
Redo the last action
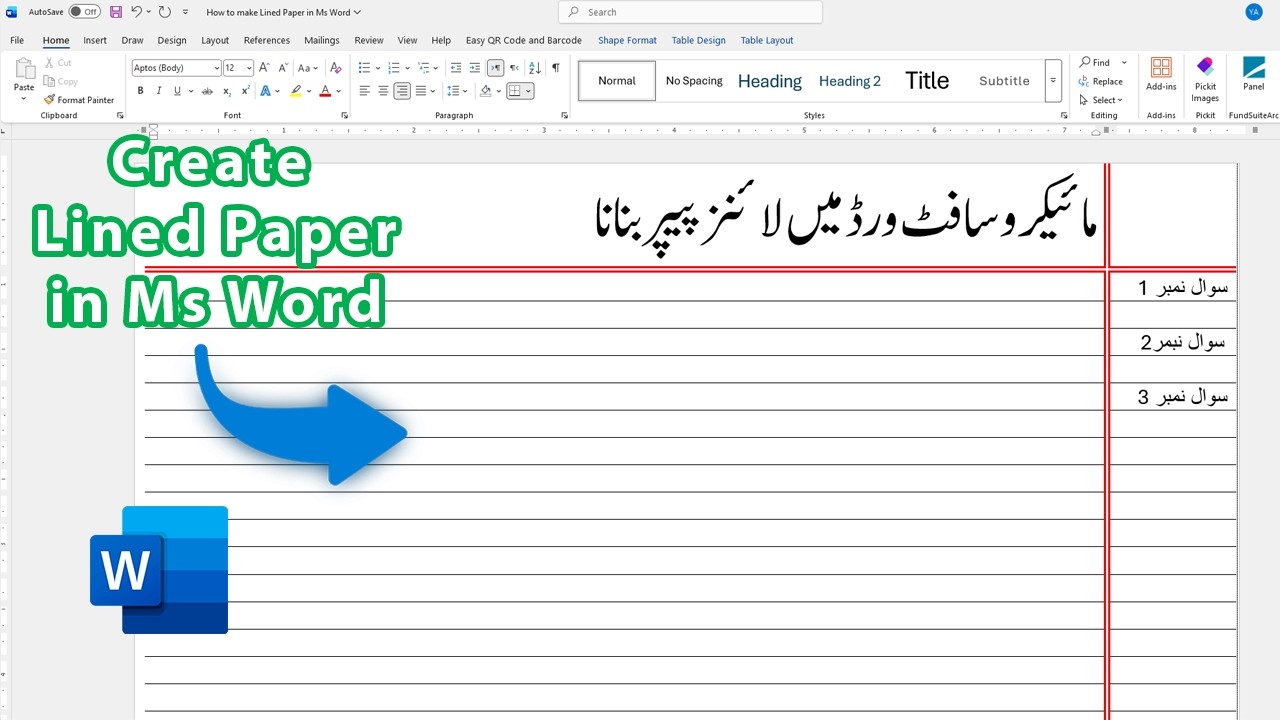(x=164, y=12)
